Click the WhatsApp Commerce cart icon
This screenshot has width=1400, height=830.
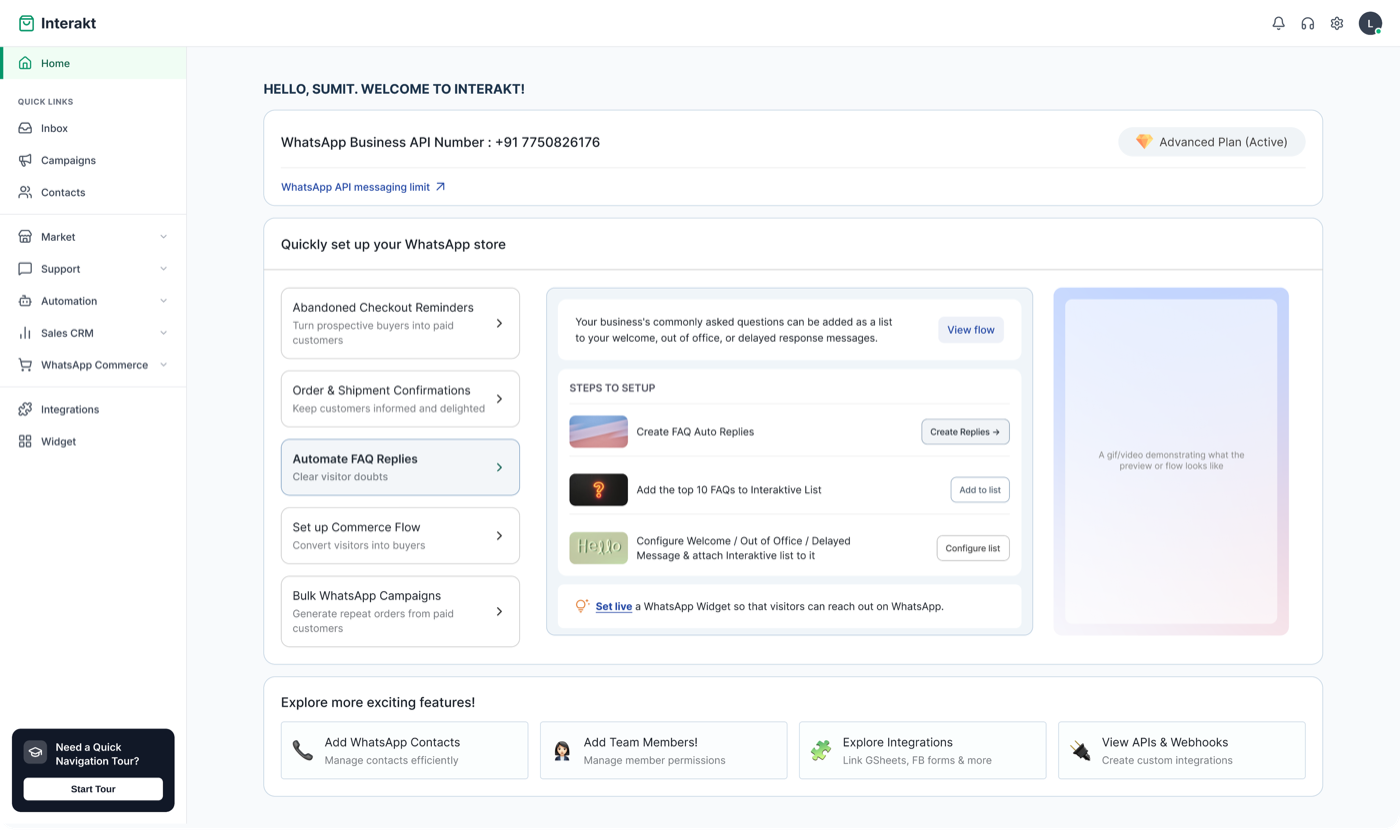tap(25, 365)
